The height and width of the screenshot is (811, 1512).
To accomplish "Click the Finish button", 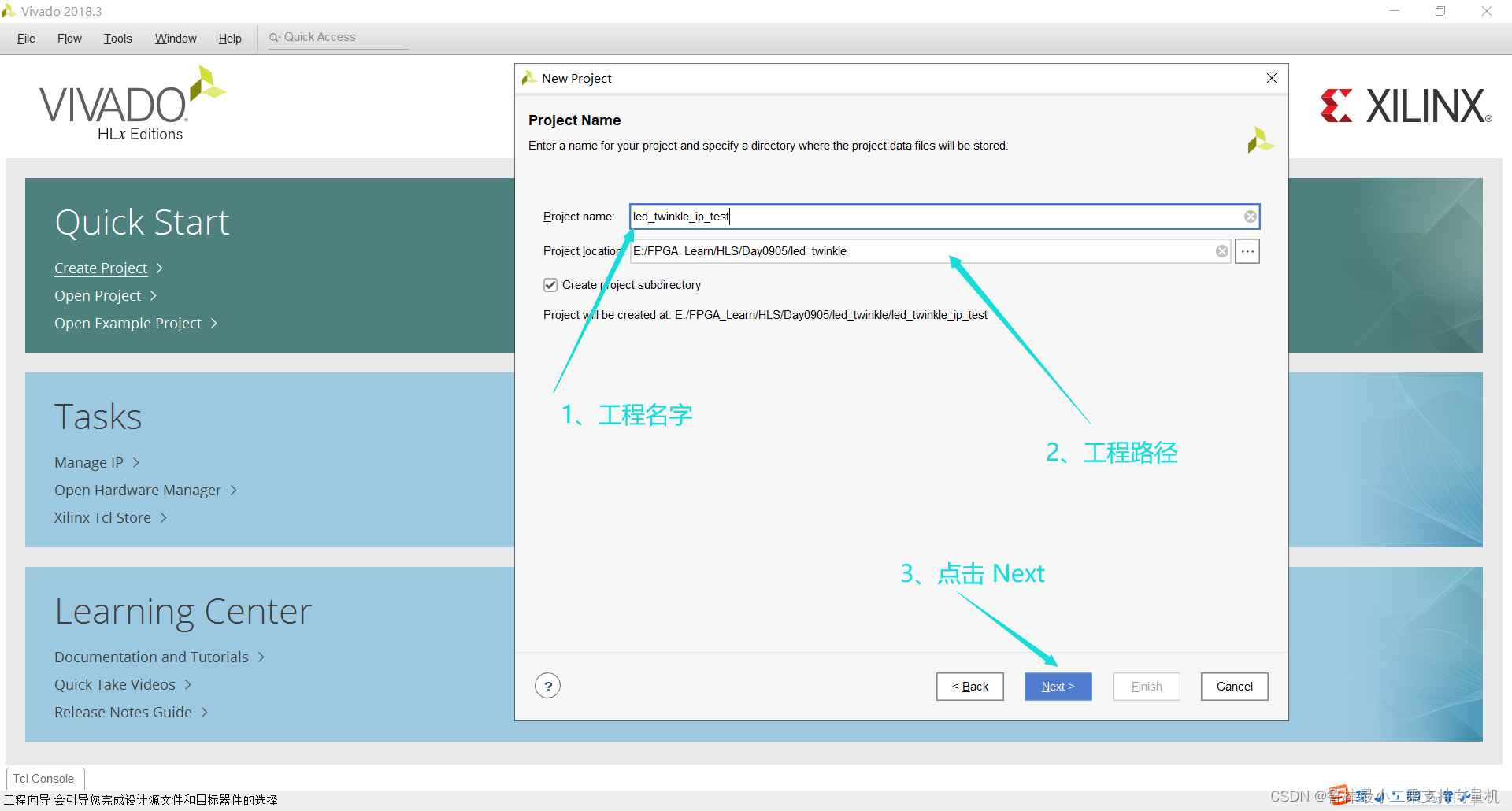I will point(1146,687).
